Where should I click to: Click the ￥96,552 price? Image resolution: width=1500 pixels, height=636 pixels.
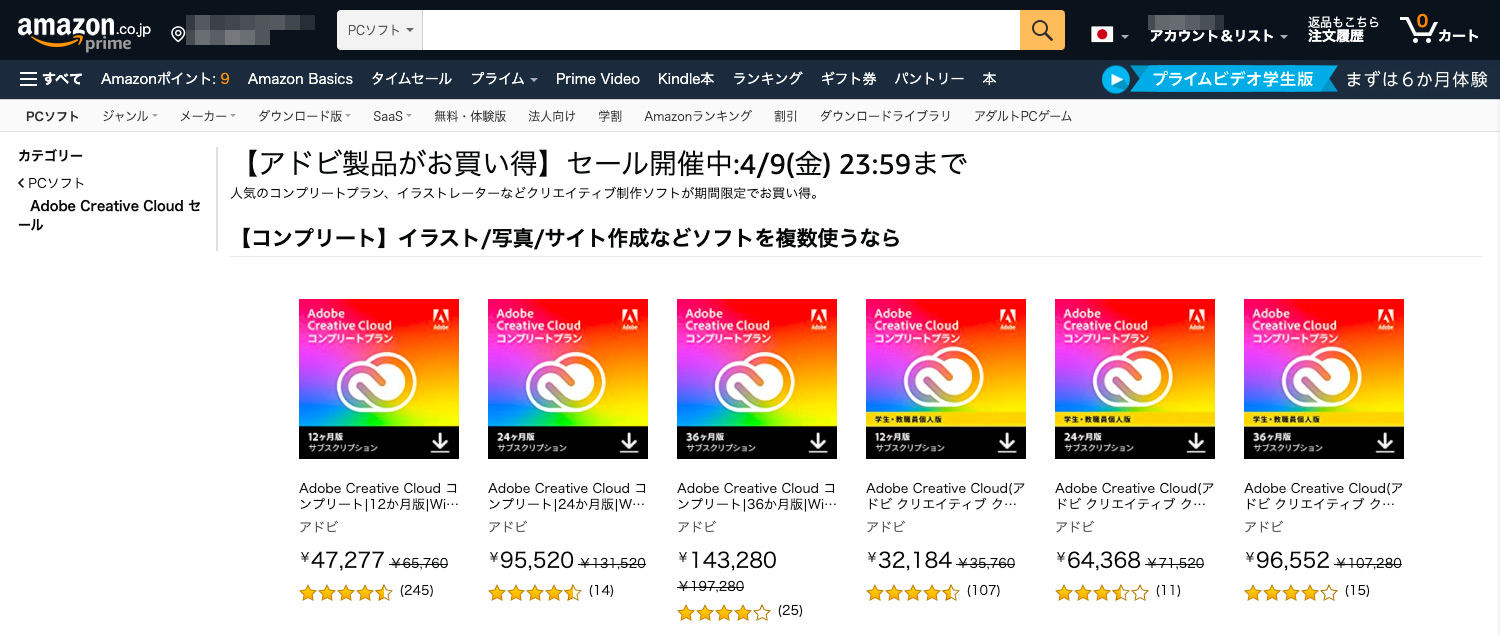pyautogui.click(x=1287, y=560)
